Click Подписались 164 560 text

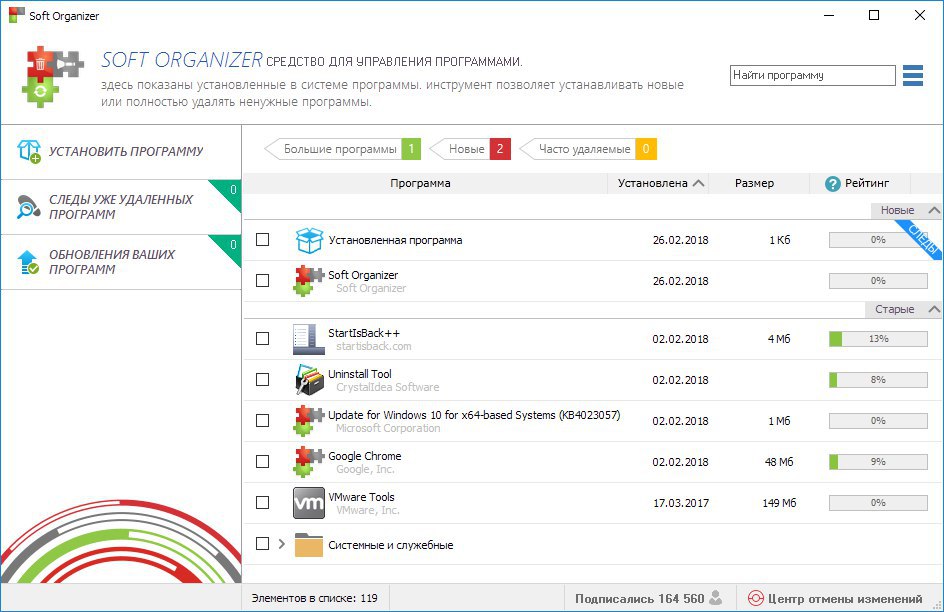tap(639, 599)
